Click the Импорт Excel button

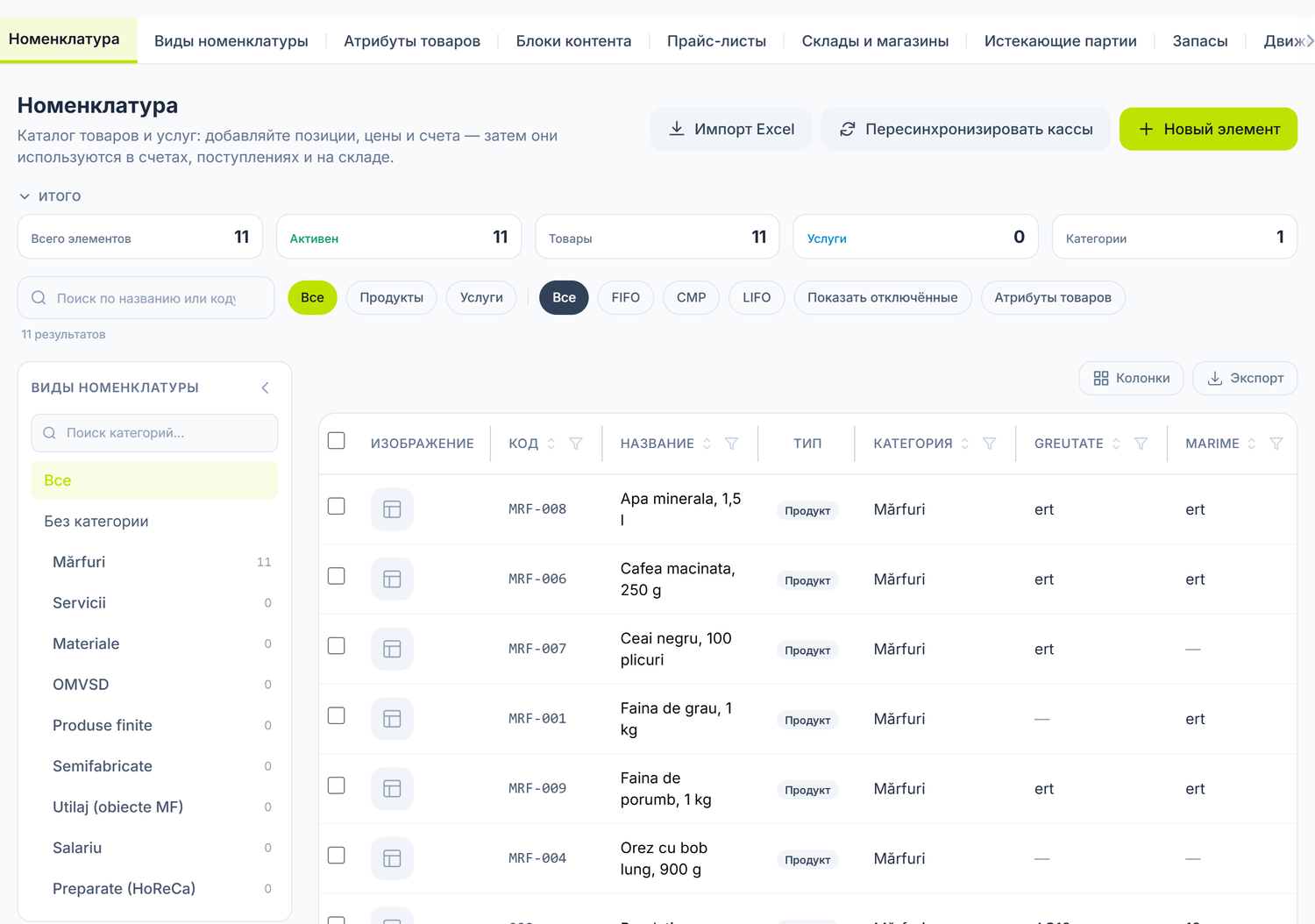click(730, 129)
